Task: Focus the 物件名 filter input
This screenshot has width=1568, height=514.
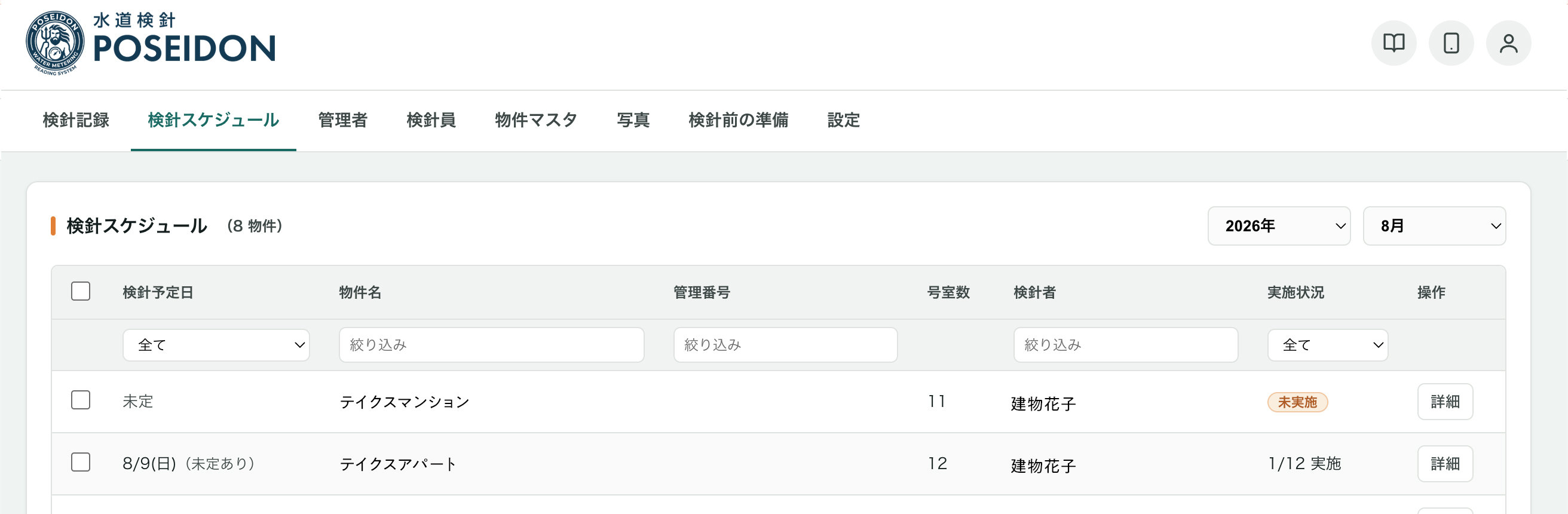Action: coord(491,345)
